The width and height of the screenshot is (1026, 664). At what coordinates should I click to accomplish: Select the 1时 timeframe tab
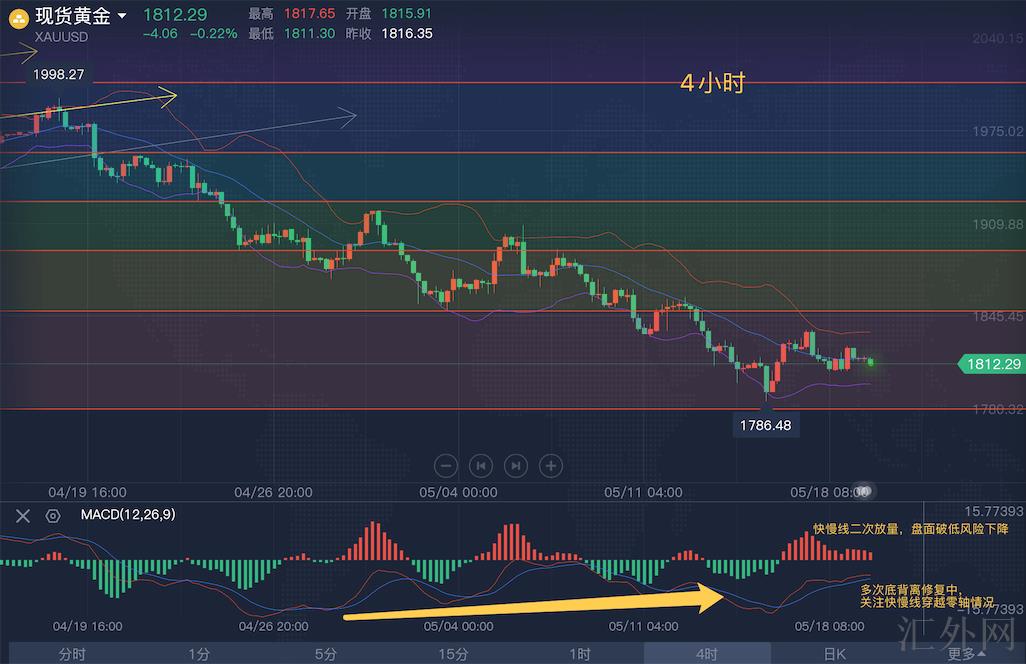coord(580,654)
